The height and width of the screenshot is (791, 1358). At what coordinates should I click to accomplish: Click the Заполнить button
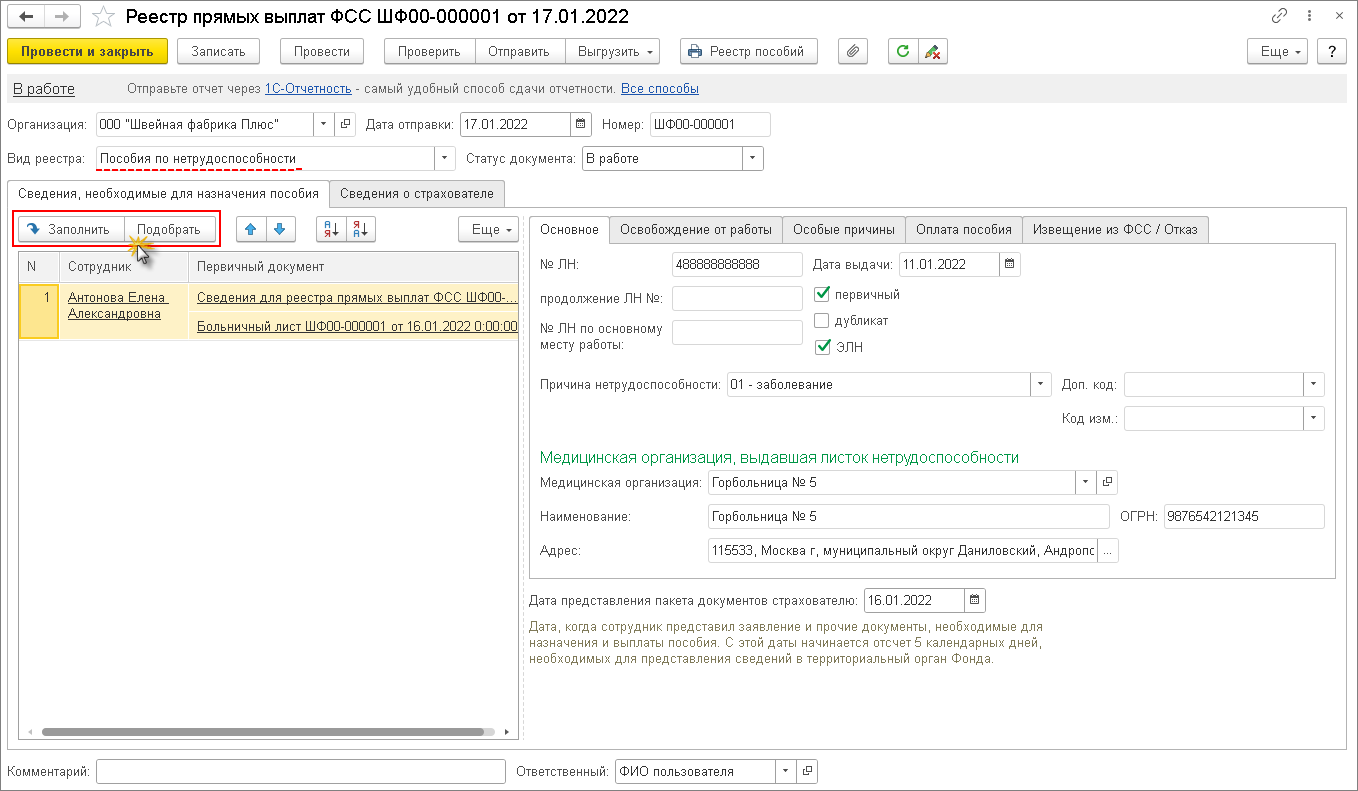(70, 229)
